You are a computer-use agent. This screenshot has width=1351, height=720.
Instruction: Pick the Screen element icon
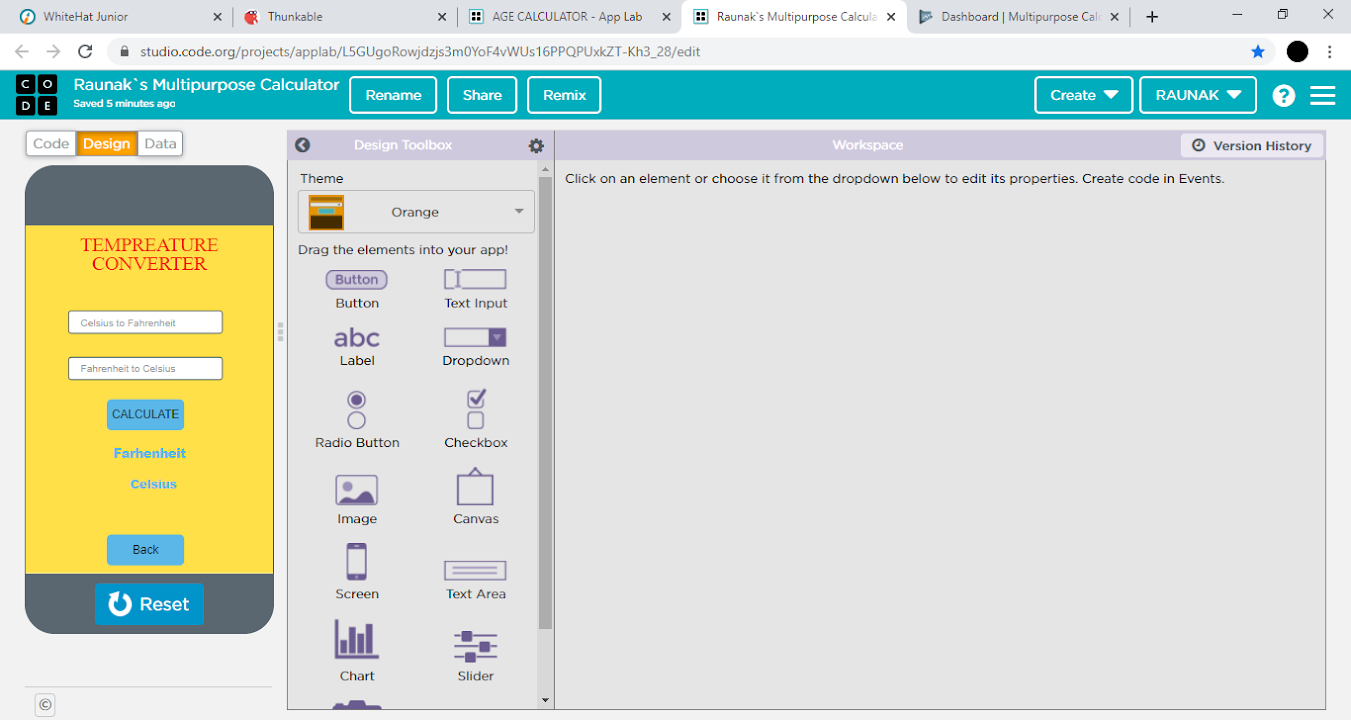pos(356,562)
